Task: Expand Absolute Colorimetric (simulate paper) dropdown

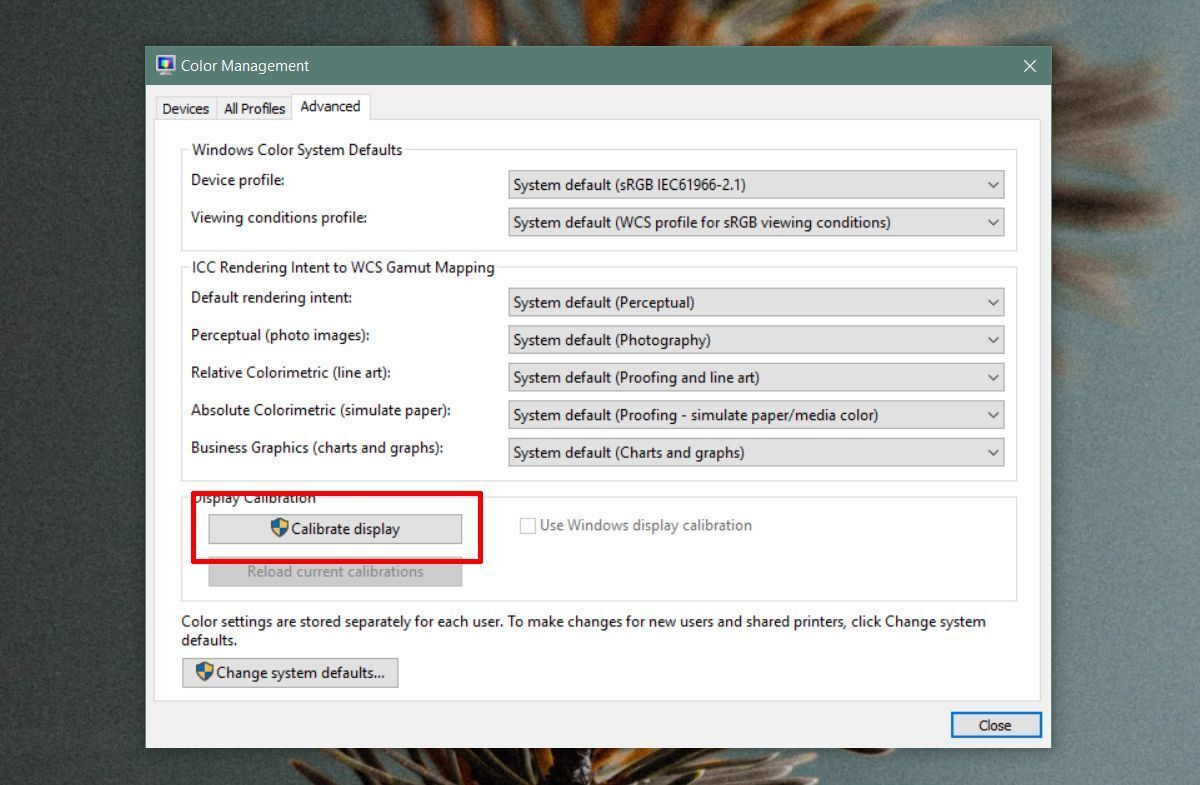Action: pos(755,415)
